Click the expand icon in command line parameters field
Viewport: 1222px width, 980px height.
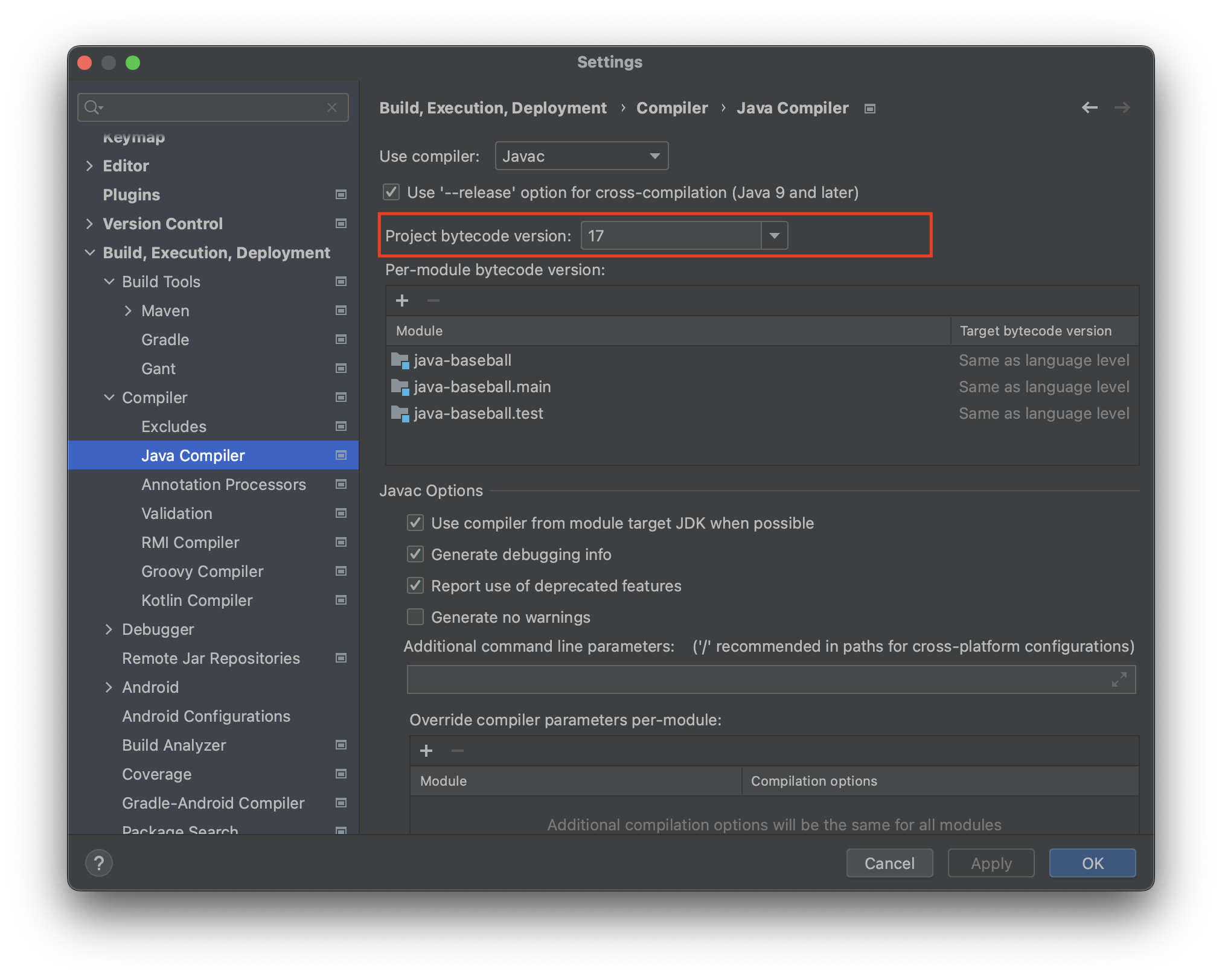pyautogui.click(x=1119, y=679)
